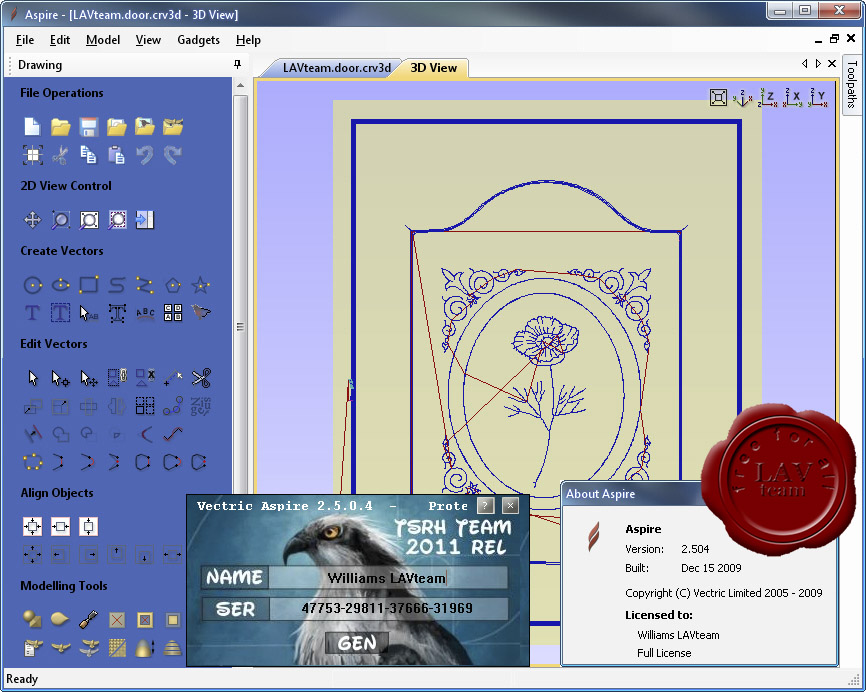The width and height of the screenshot is (866, 692).
Task: Click the Create shape sphere modelling icon
Action: coord(33,620)
